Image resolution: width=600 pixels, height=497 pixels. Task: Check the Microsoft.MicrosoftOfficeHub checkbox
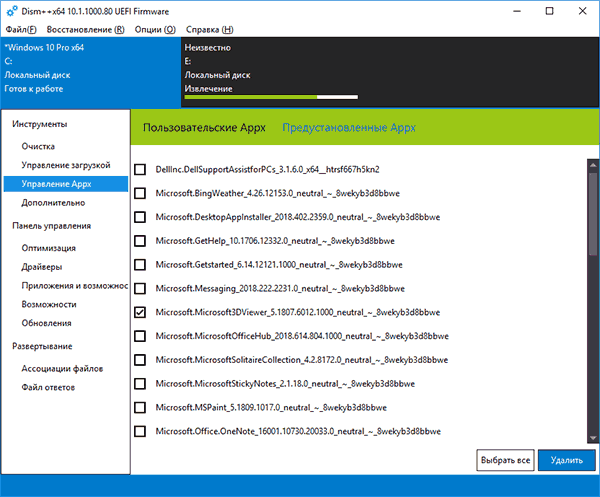(140, 336)
